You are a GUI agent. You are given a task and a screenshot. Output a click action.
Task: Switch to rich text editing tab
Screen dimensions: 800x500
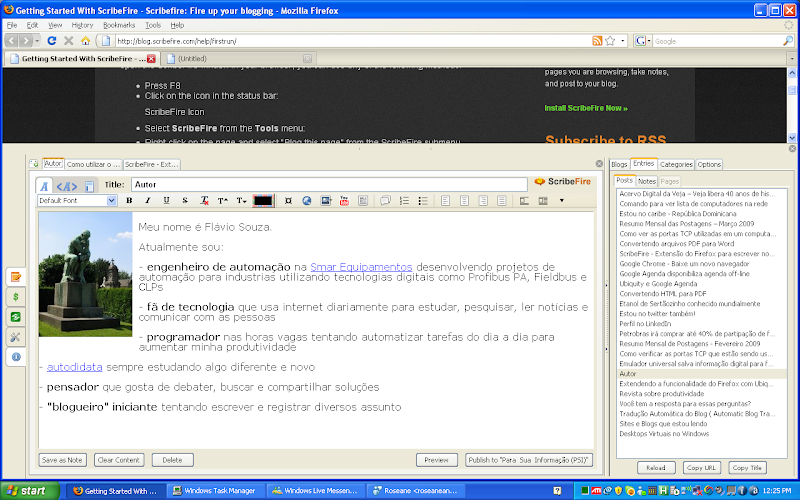[44, 186]
